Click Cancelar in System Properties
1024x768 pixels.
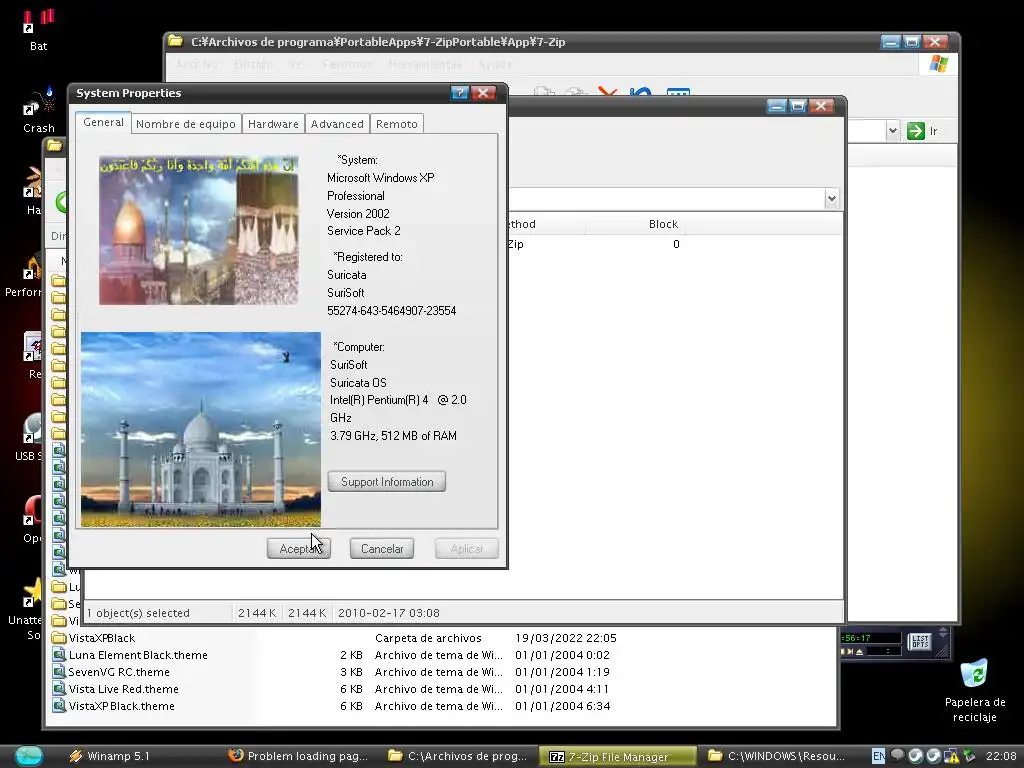(382, 549)
